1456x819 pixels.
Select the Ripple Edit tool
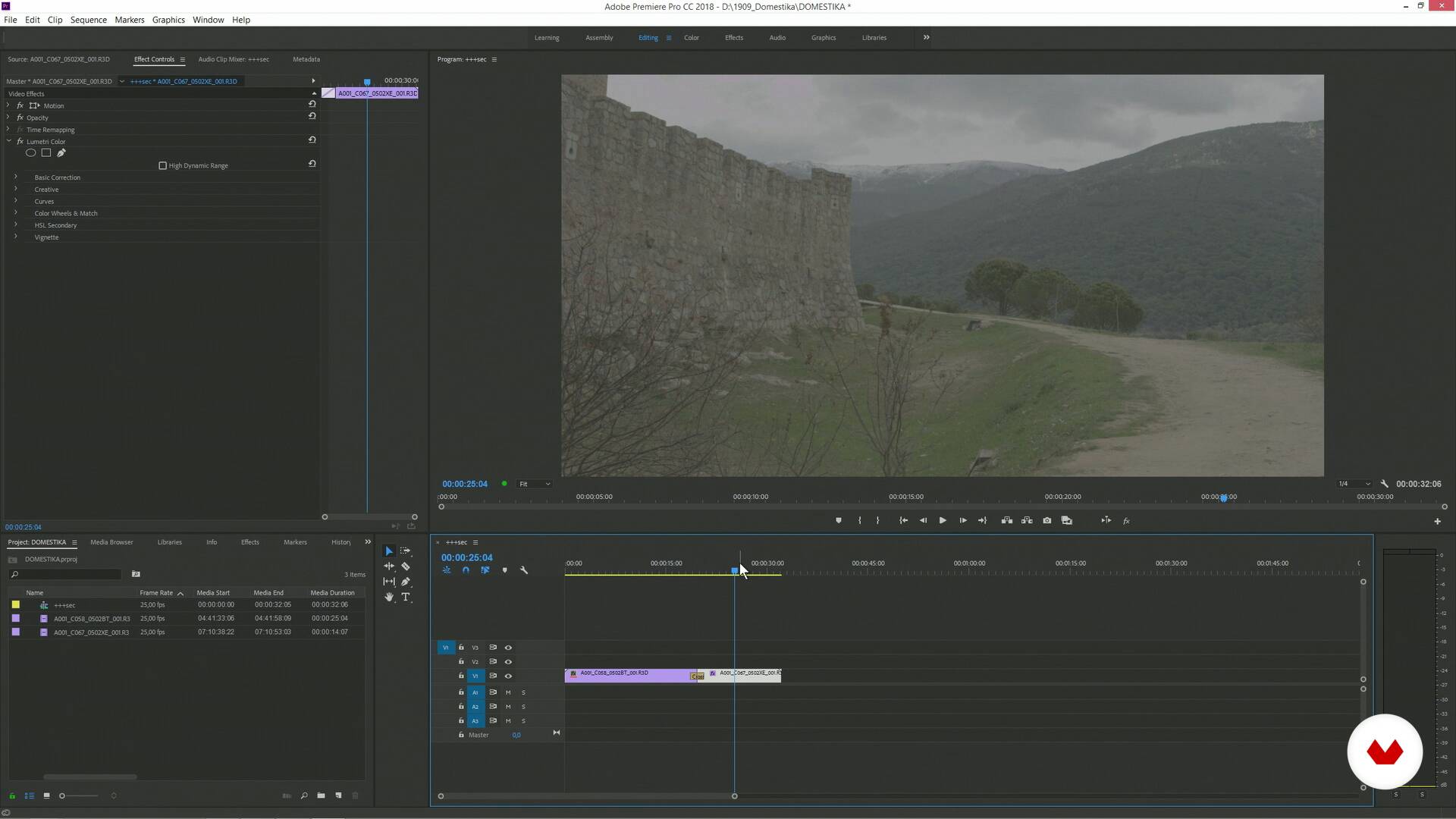tap(389, 566)
